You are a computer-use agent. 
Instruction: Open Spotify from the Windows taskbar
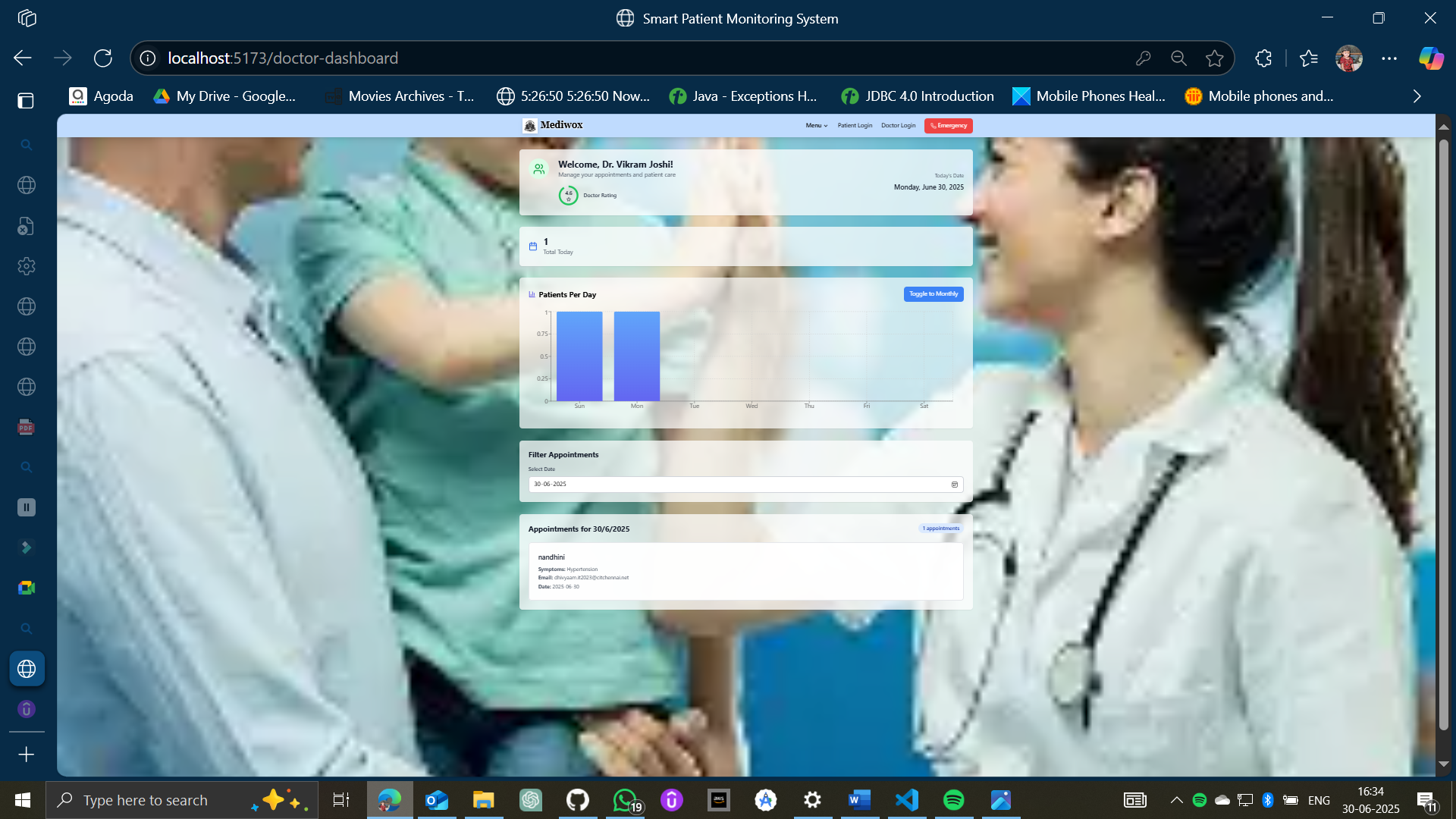click(953, 800)
